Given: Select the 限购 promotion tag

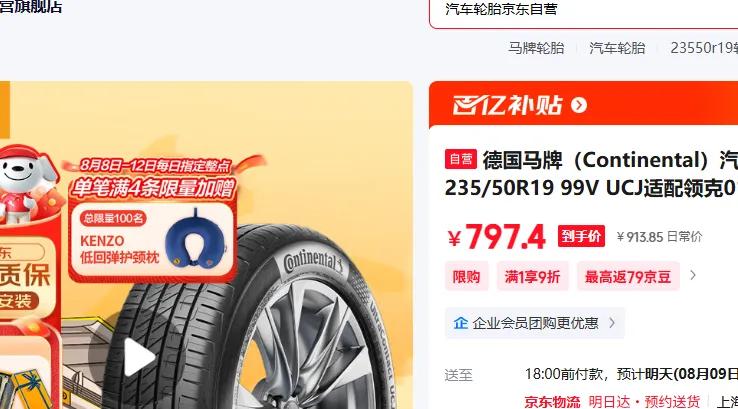Looking at the screenshot, I should (x=466, y=276).
